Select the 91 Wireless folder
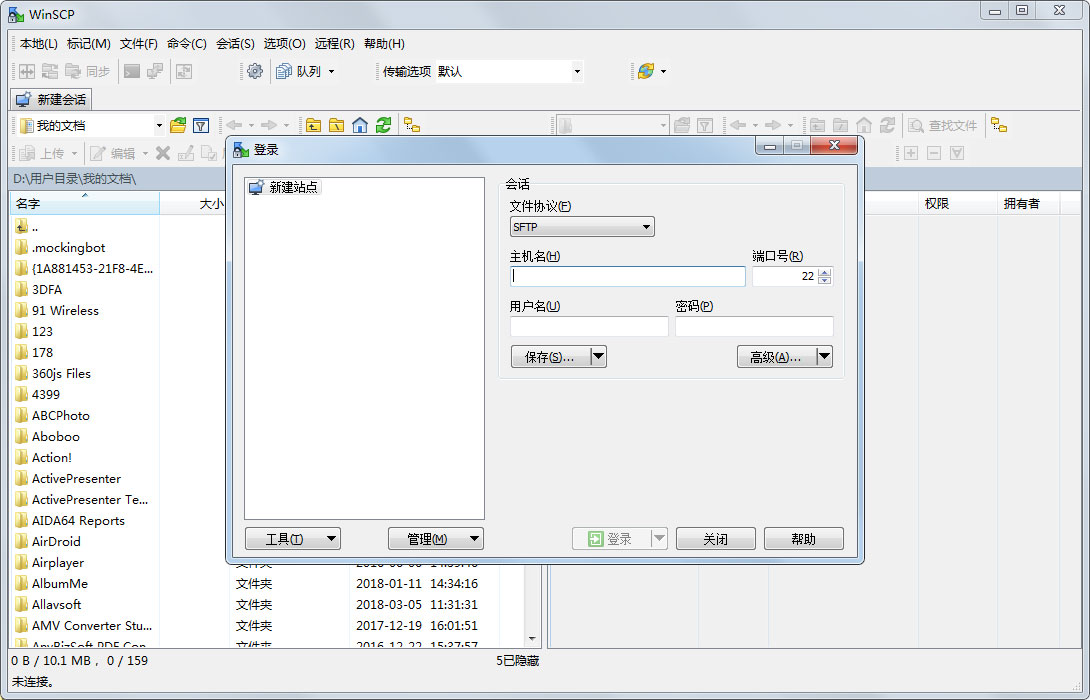1090x700 pixels. tap(65, 311)
